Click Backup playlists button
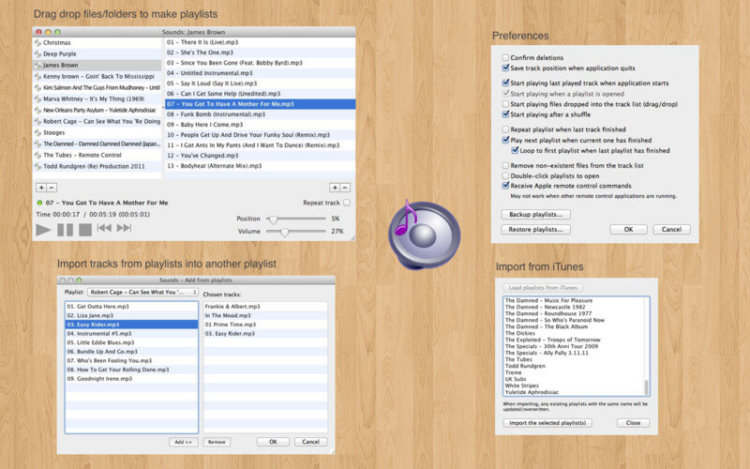 pyautogui.click(x=536, y=214)
